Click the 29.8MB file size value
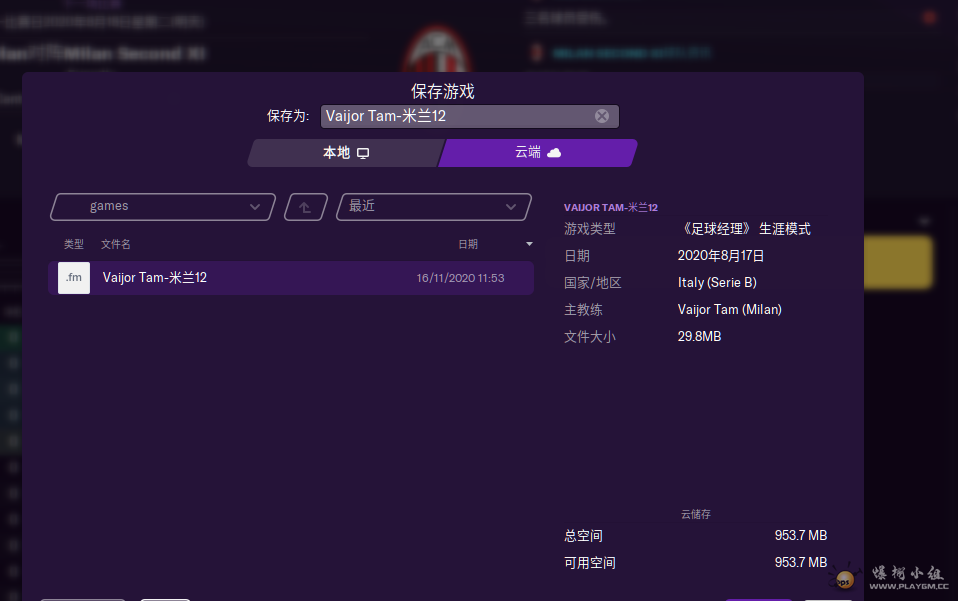 699,337
